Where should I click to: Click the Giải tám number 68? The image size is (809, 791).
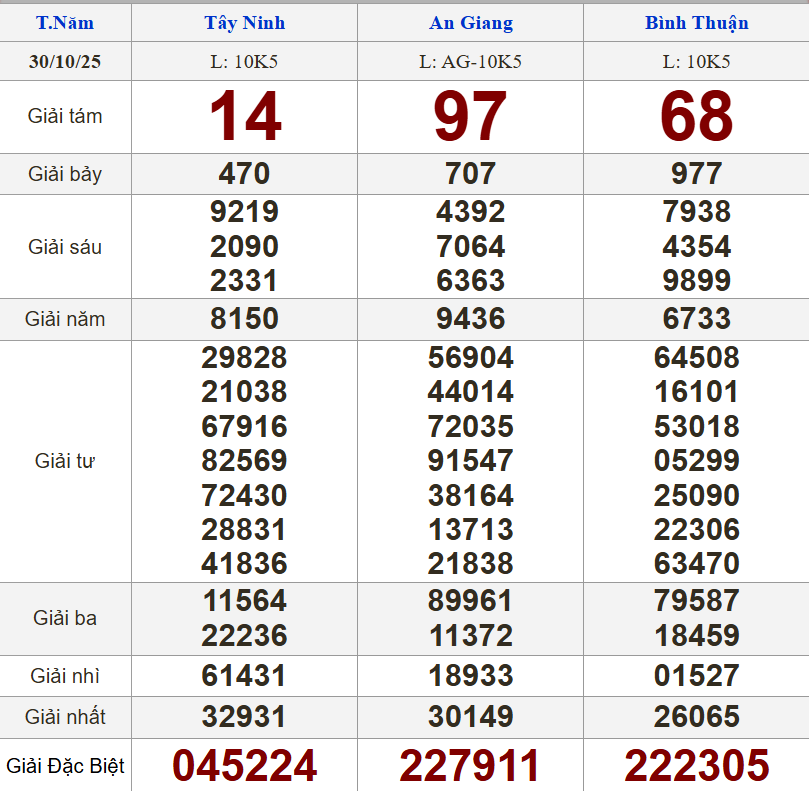click(x=696, y=116)
